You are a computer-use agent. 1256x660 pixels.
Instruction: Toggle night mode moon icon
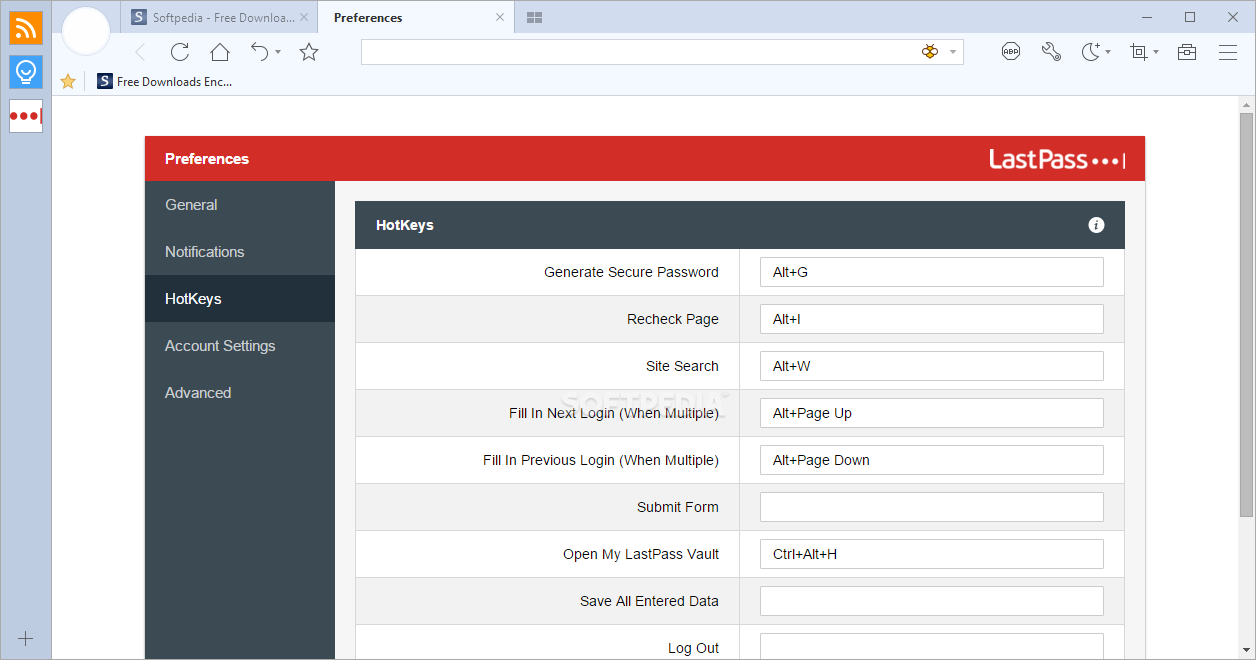[x=1091, y=52]
